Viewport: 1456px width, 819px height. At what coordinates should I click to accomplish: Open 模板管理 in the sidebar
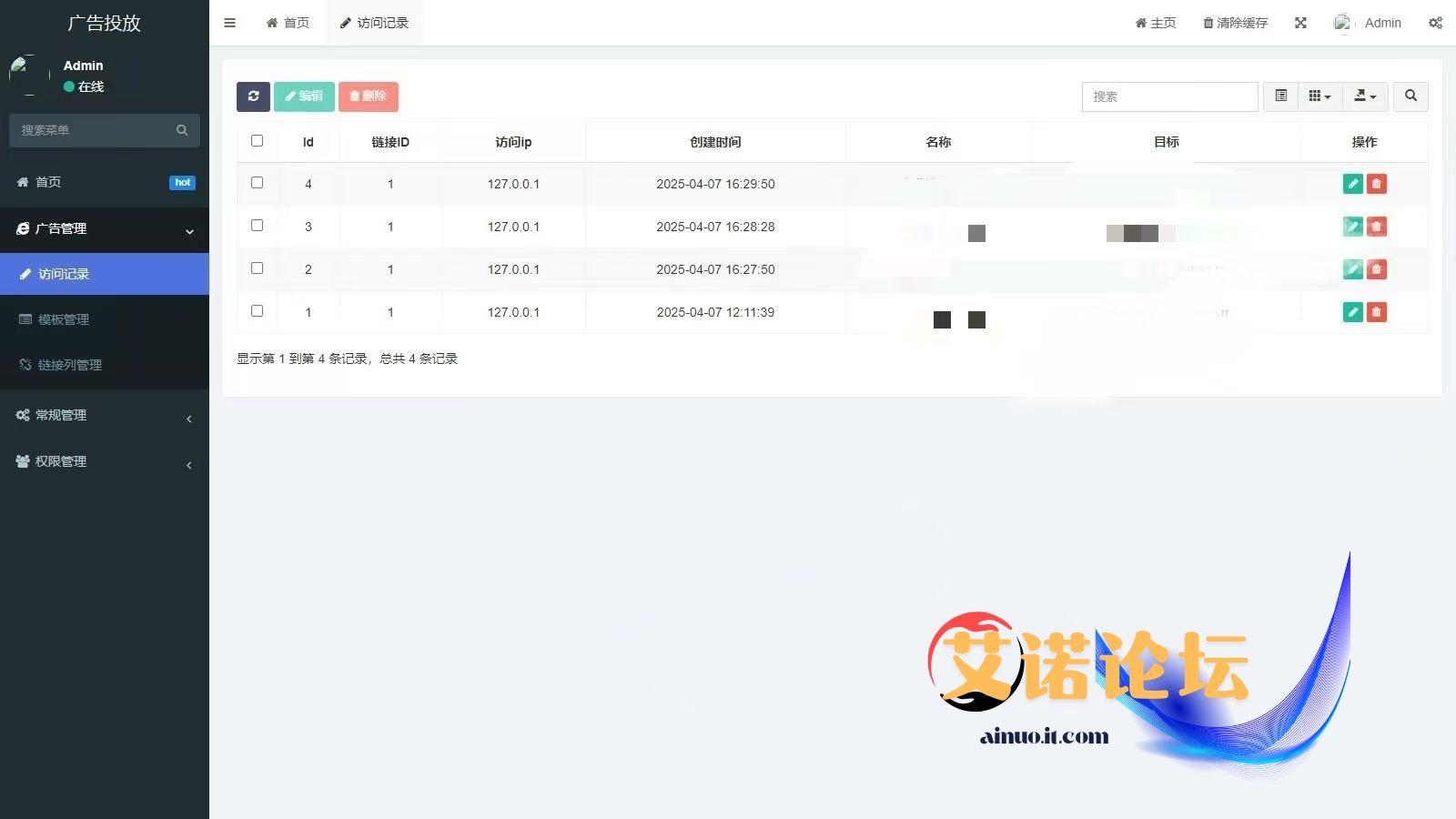pyautogui.click(x=105, y=319)
